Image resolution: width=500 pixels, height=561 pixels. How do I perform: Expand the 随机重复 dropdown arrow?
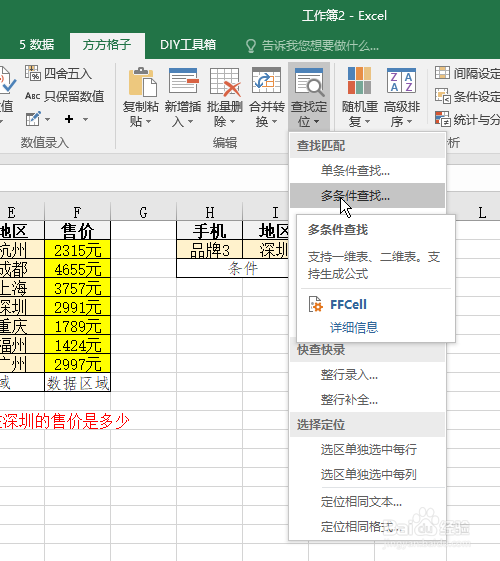367,122
